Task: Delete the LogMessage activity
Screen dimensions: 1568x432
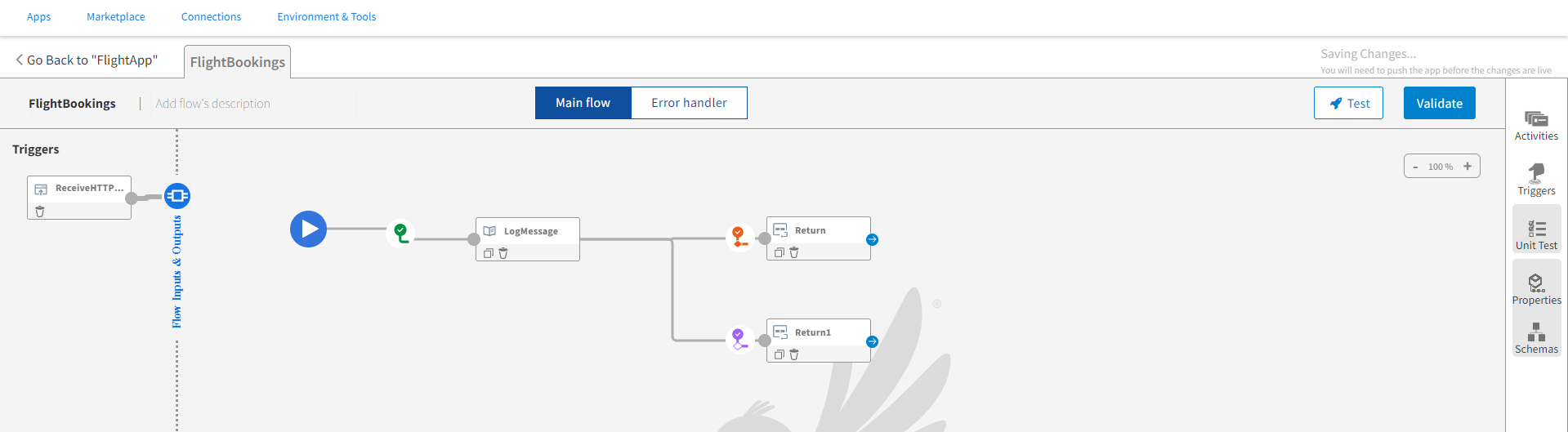Action: [x=503, y=253]
